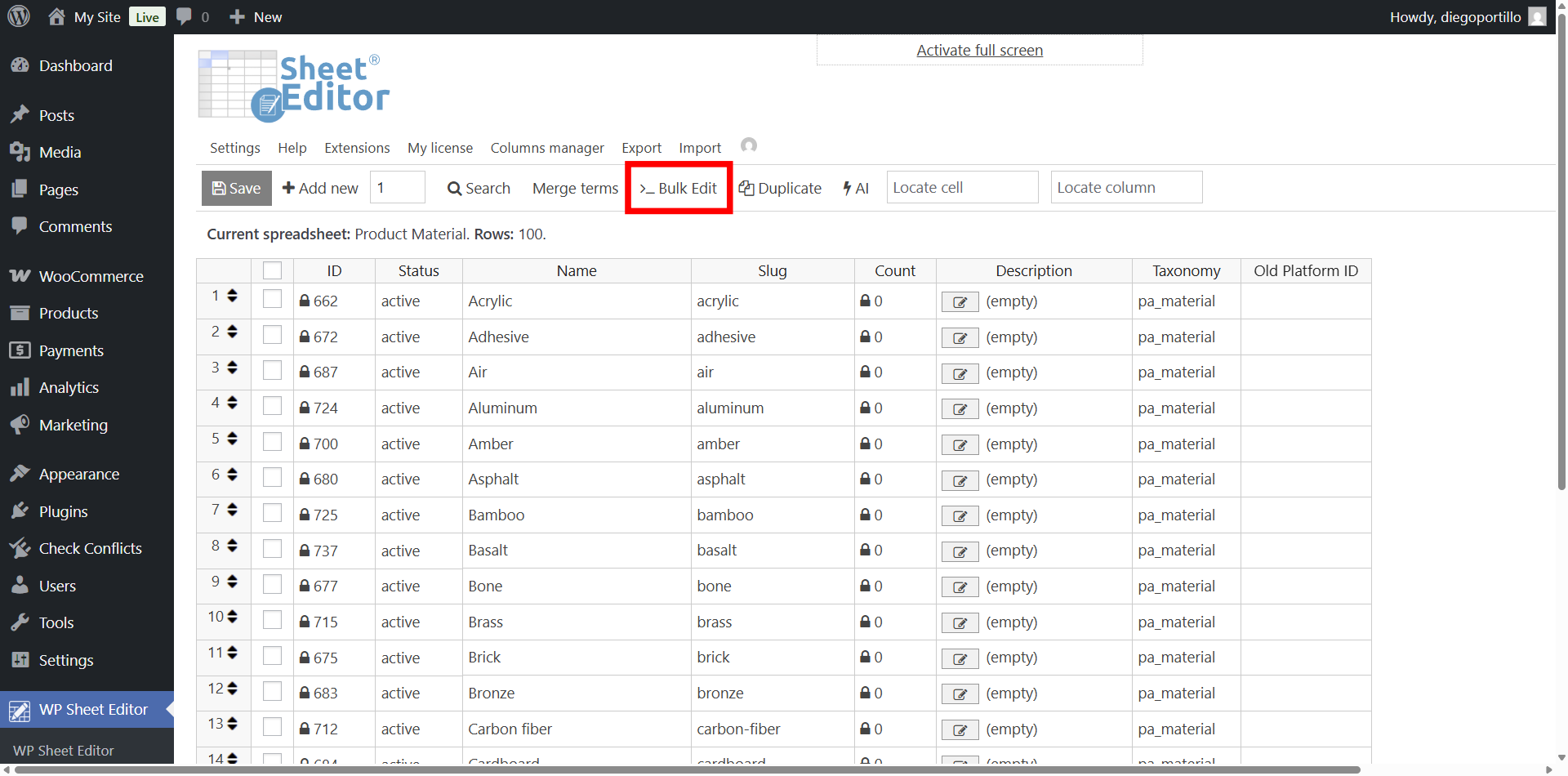Image resolution: width=1568 pixels, height=776 pixels.
Task: Open description editor for Acrylic row
Action: [x=960, y=302]
